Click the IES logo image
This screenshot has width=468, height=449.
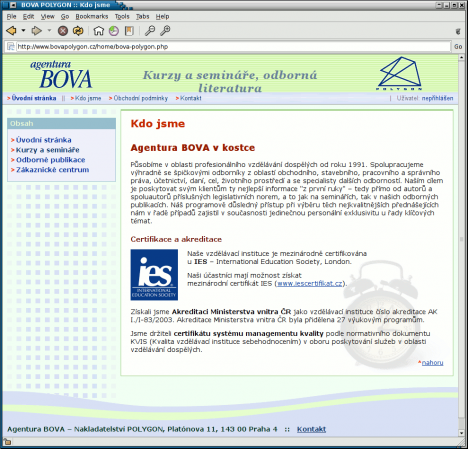coord(154,275)
